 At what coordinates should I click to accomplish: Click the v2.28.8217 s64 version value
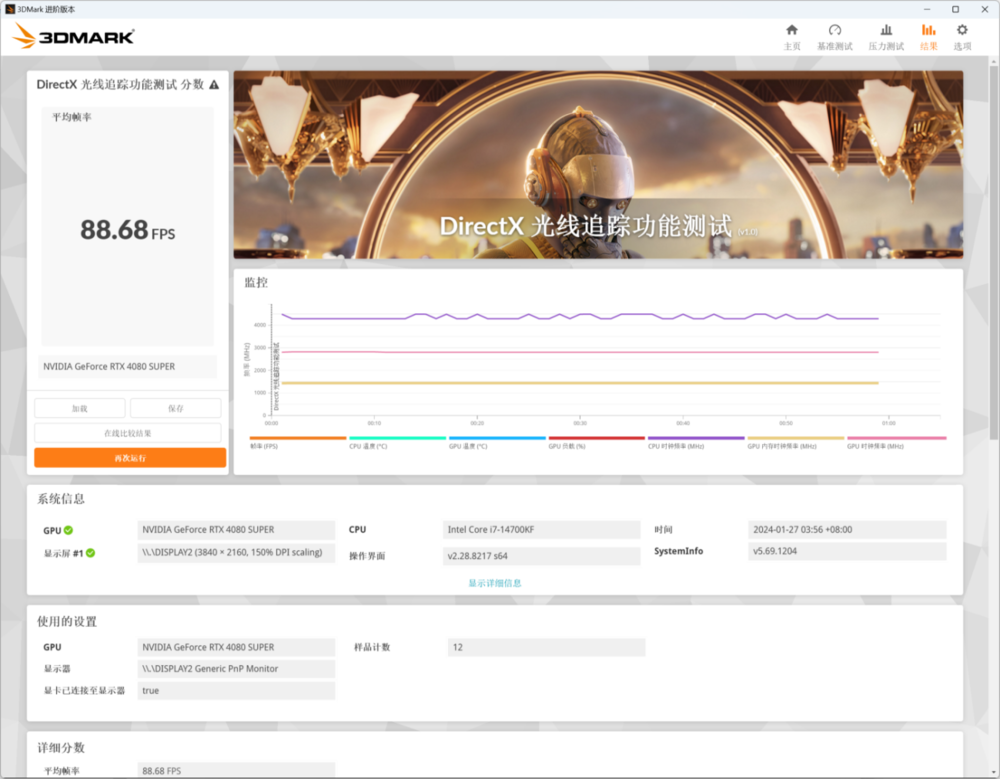(541, 556)
